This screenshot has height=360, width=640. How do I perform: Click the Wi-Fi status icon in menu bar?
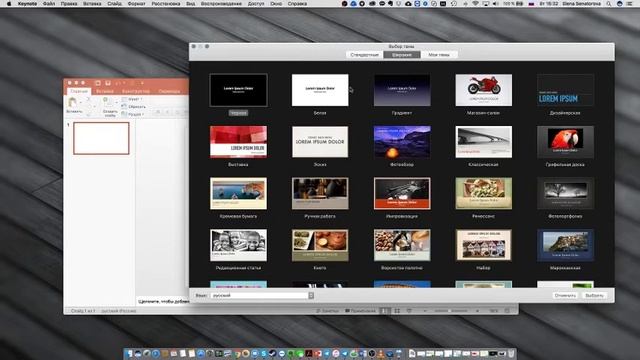[x=476, y=3]
